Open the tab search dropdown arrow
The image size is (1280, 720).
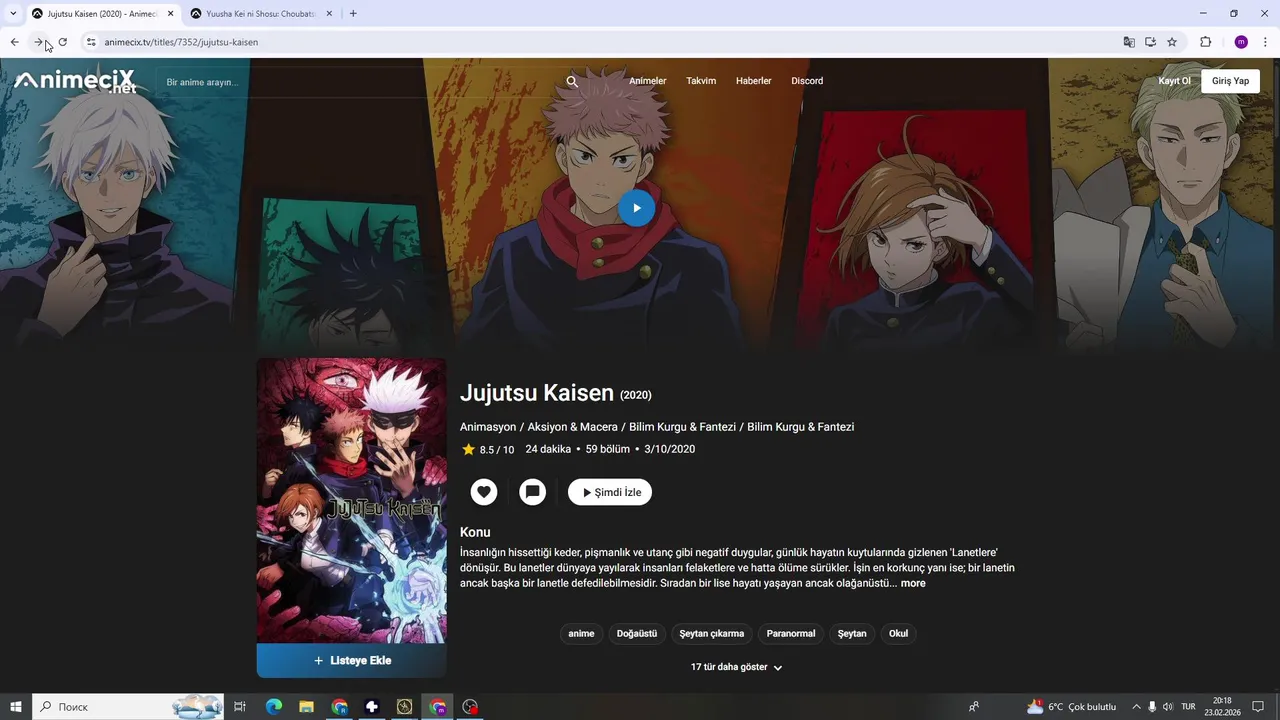tap(13, 13)
